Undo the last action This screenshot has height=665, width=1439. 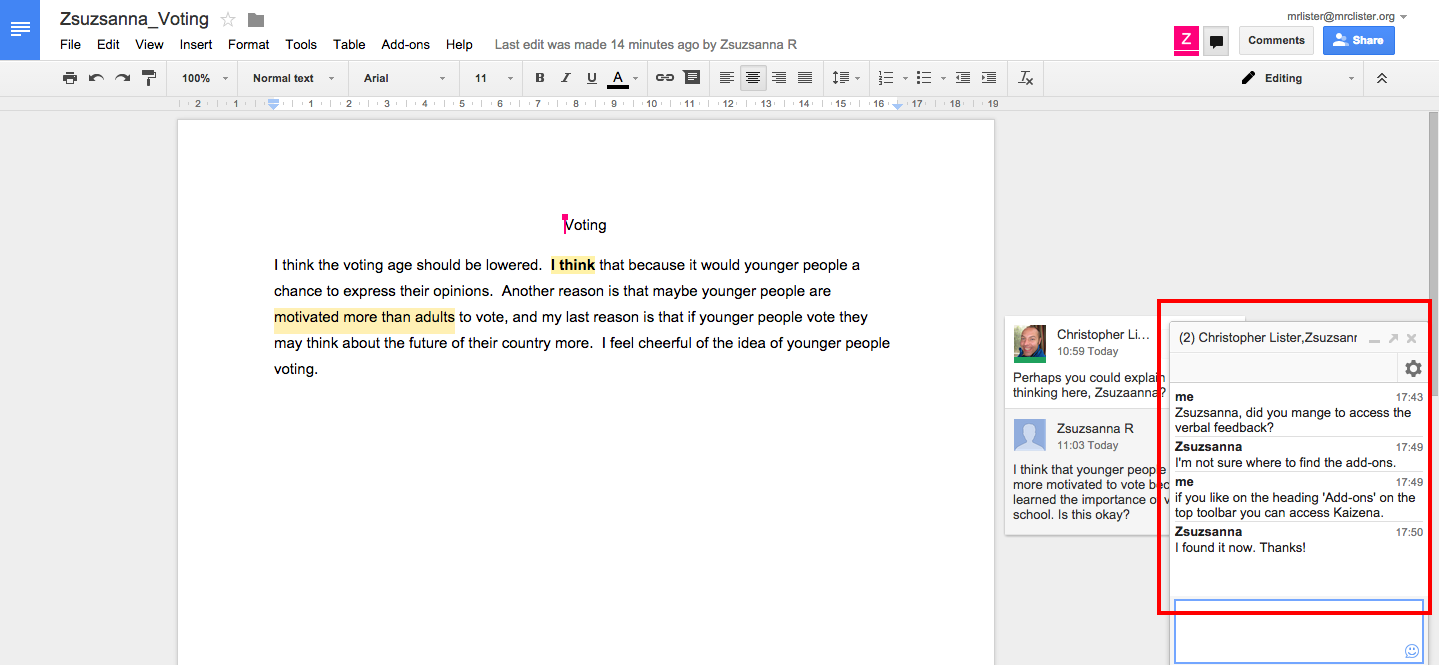pyautogui.click(x=96, y=78)
